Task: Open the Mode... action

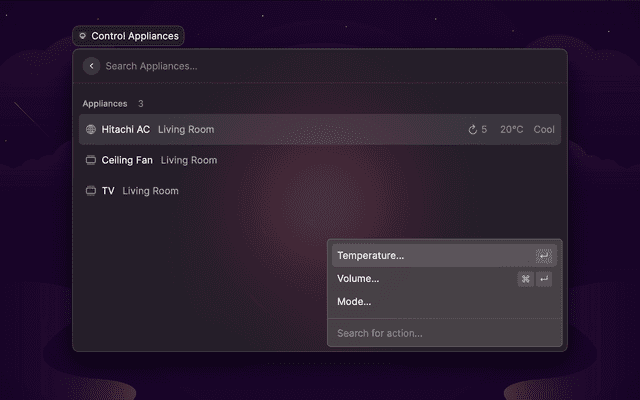Action: pyautogui.click(x=354, y=302)
